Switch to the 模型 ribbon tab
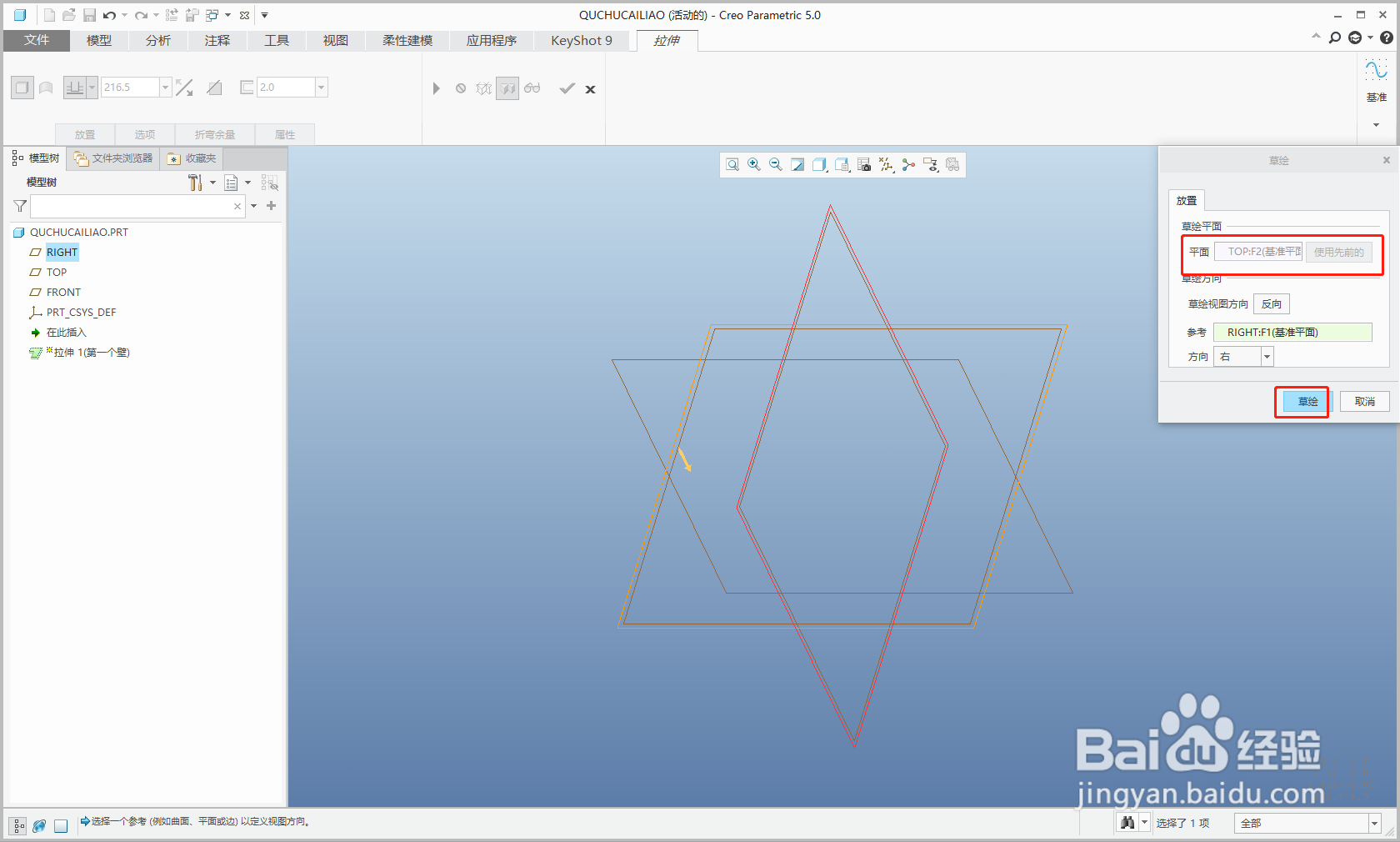 (x=99, y=40)
